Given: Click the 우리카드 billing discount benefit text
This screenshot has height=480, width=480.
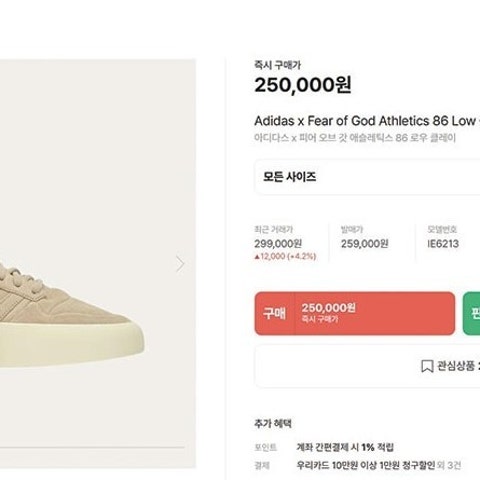Looking at the screenshot, I should [366, 465].
